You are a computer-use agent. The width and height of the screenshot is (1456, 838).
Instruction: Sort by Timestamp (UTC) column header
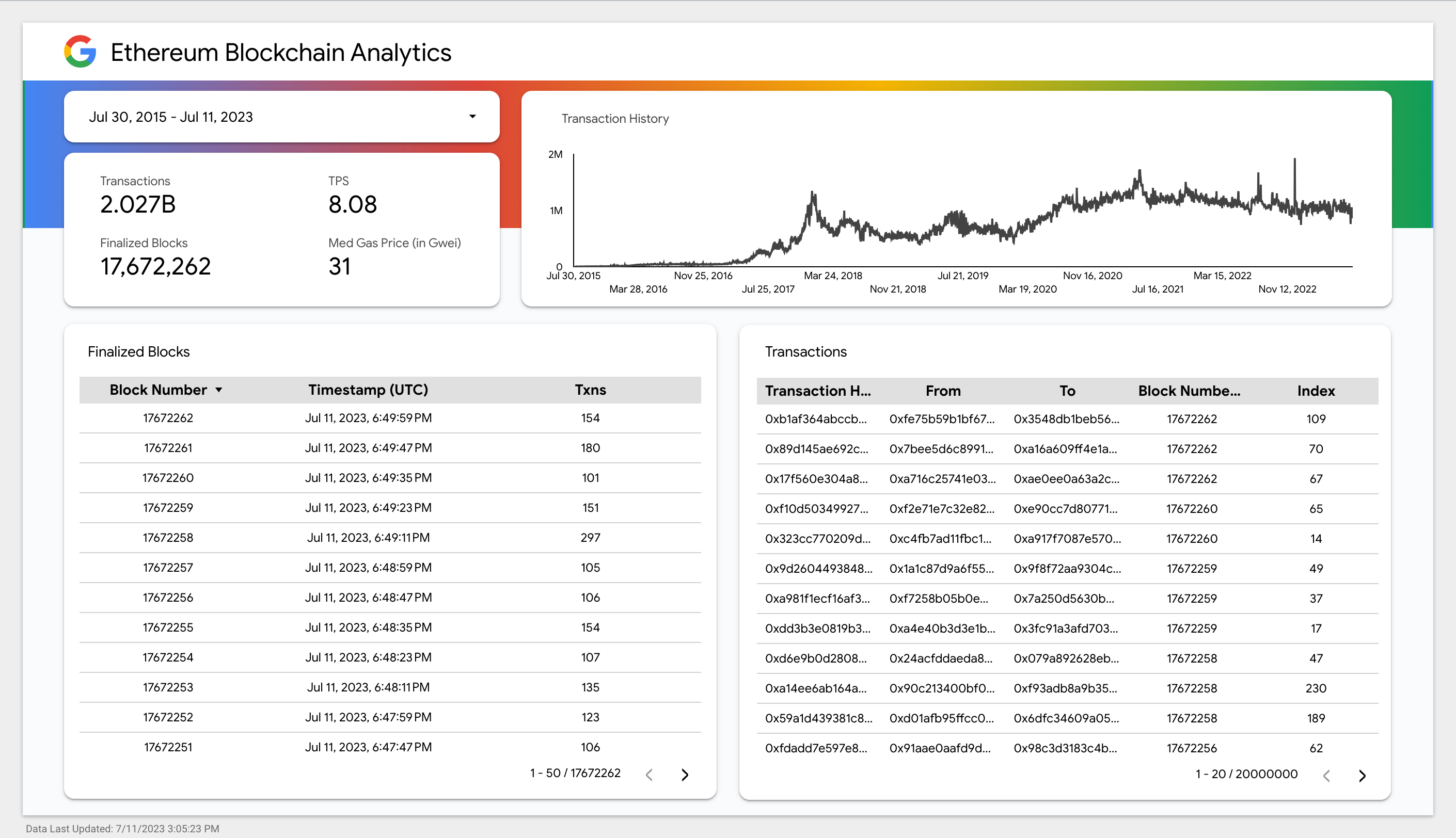click(368, 390)
